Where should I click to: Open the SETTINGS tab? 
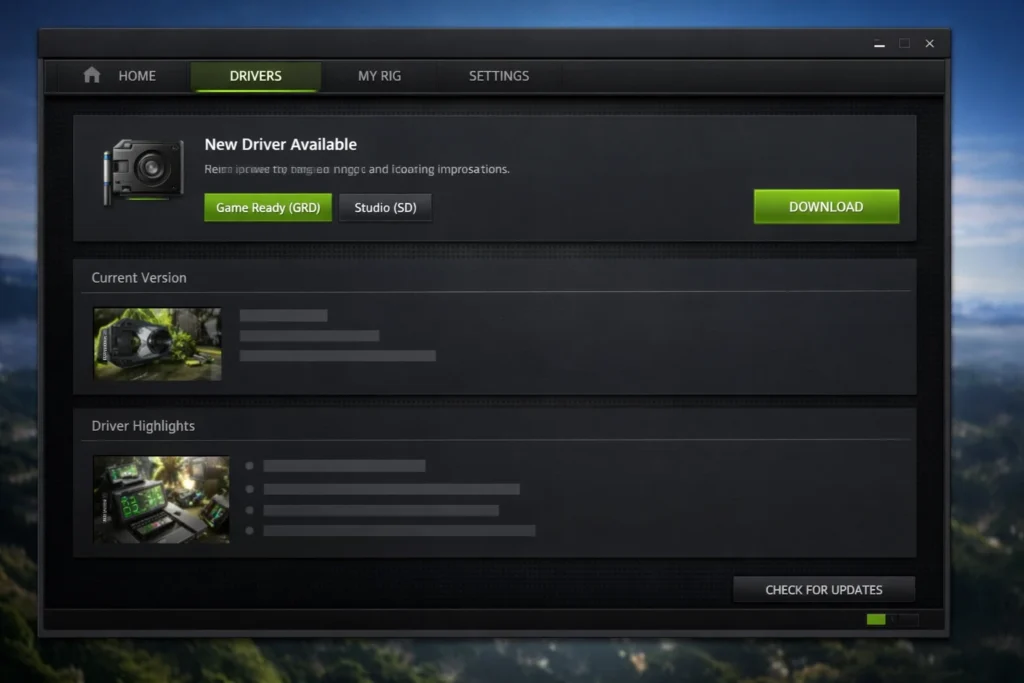point(498,75)
